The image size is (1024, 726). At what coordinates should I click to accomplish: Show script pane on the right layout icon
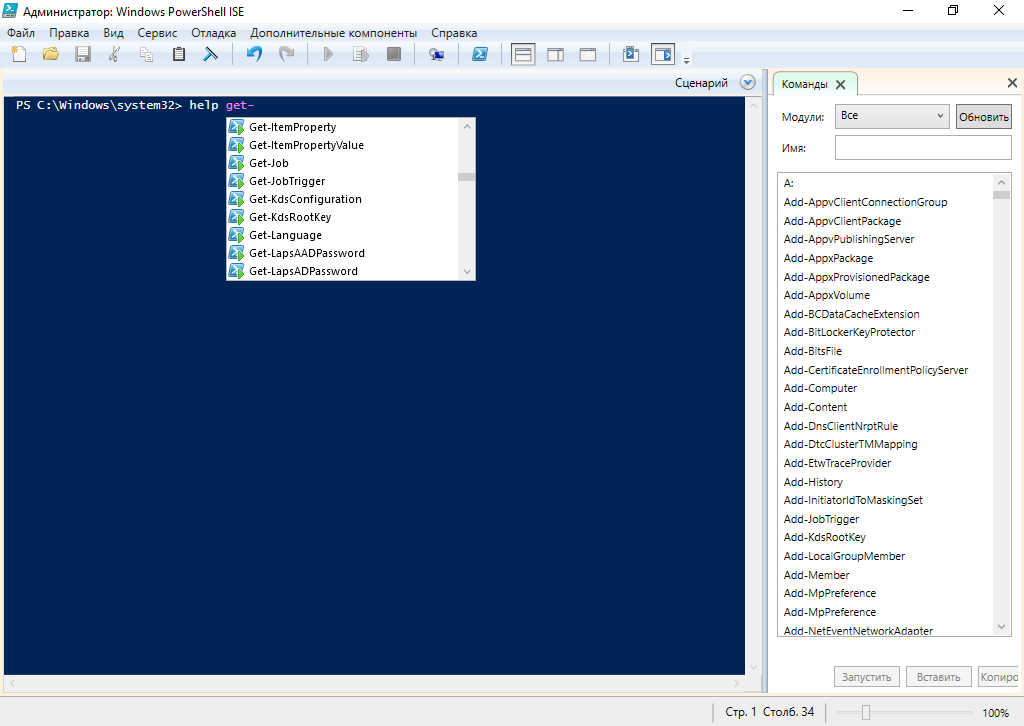tap(555, 54)
